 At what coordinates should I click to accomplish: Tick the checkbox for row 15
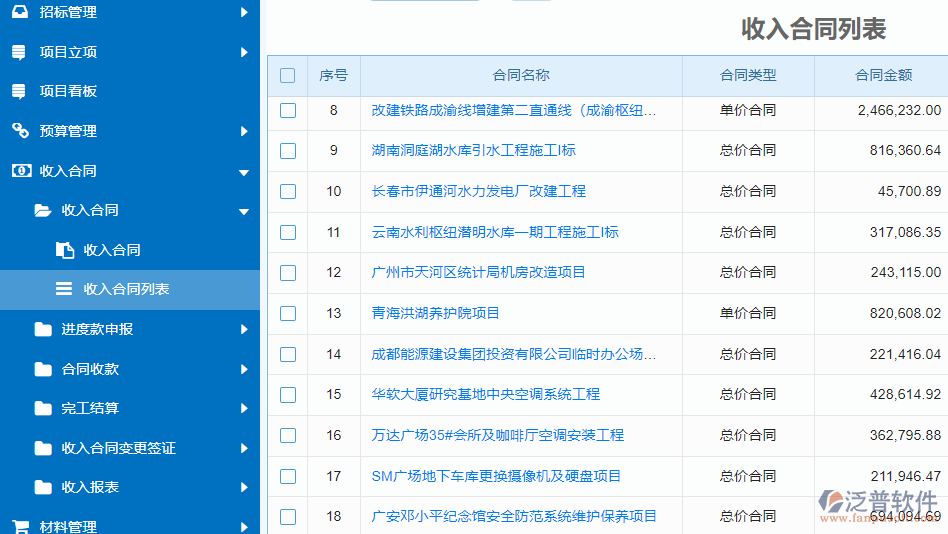tap(288, 395)
